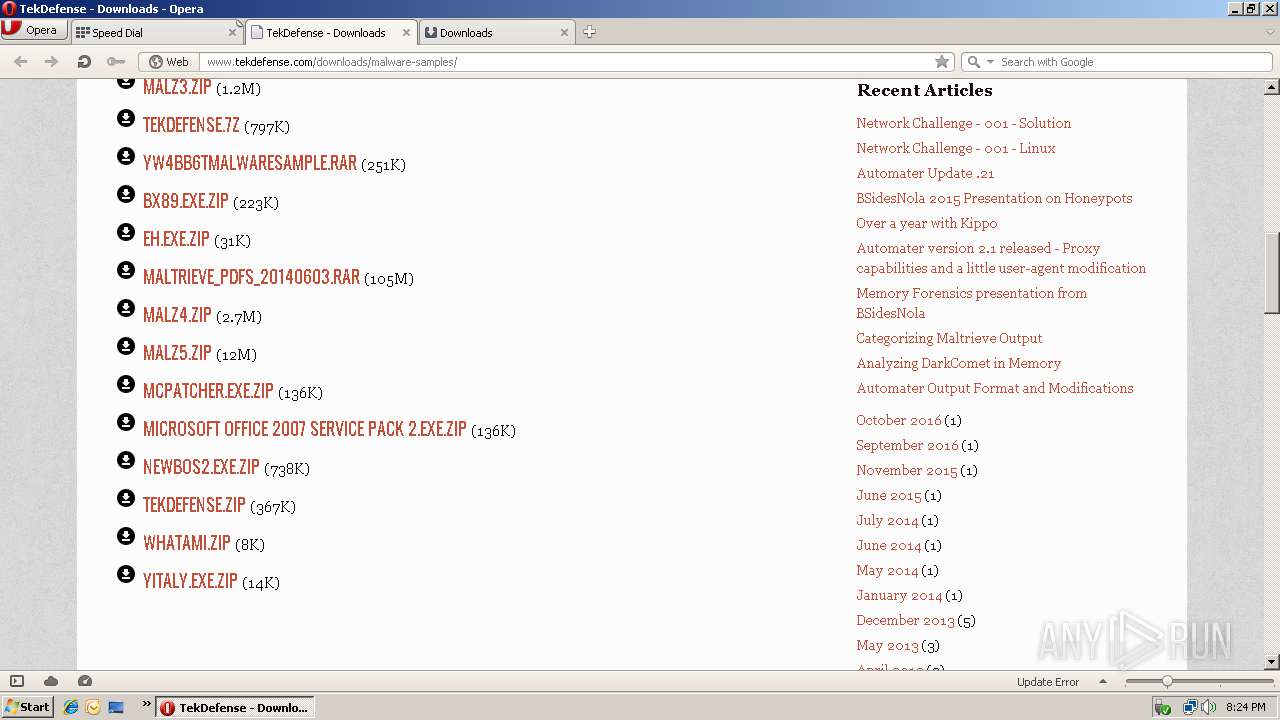This screenshot has width=1280, height=720.
Task: Click the wand key icon in the address toolbar
Action: point(116,62)
